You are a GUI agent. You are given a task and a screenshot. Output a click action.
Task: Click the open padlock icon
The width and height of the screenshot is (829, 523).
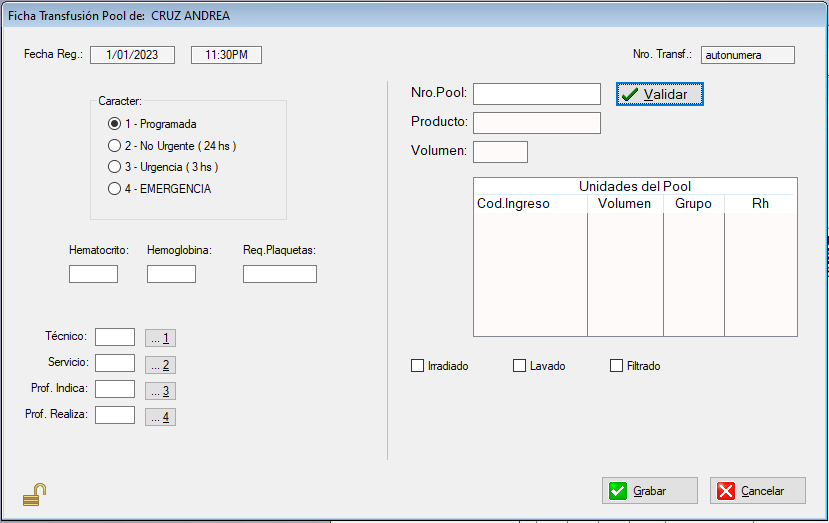tap(35, 494)
